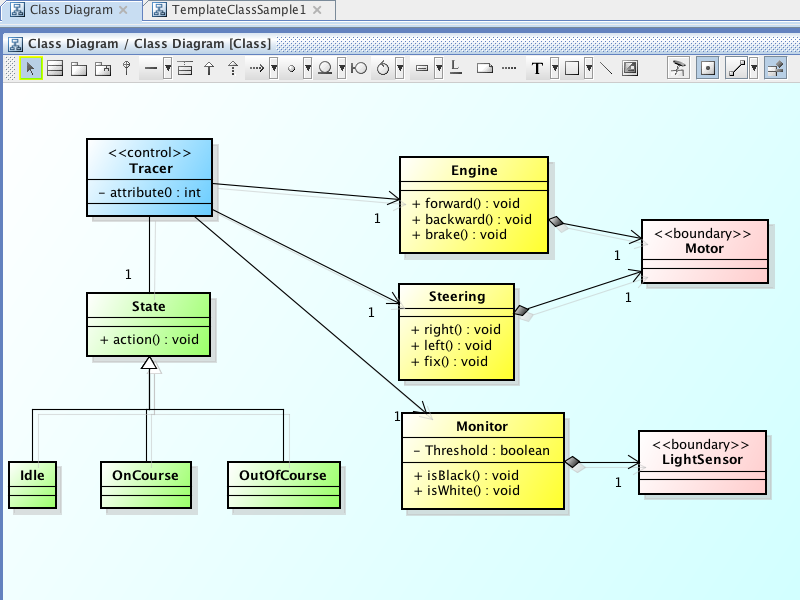Switch to the TemplateClassSample1 tab

(x=237, y=10)
